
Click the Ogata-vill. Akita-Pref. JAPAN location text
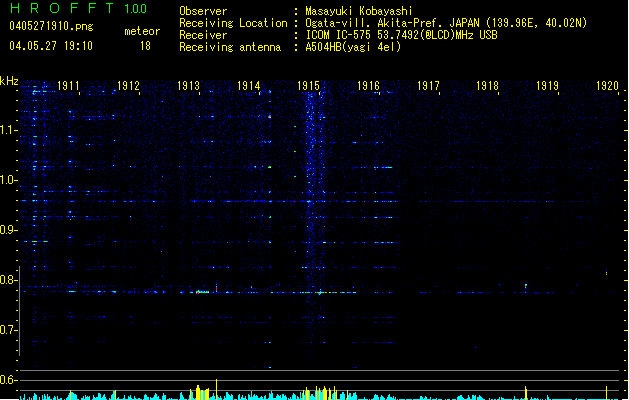446,23
